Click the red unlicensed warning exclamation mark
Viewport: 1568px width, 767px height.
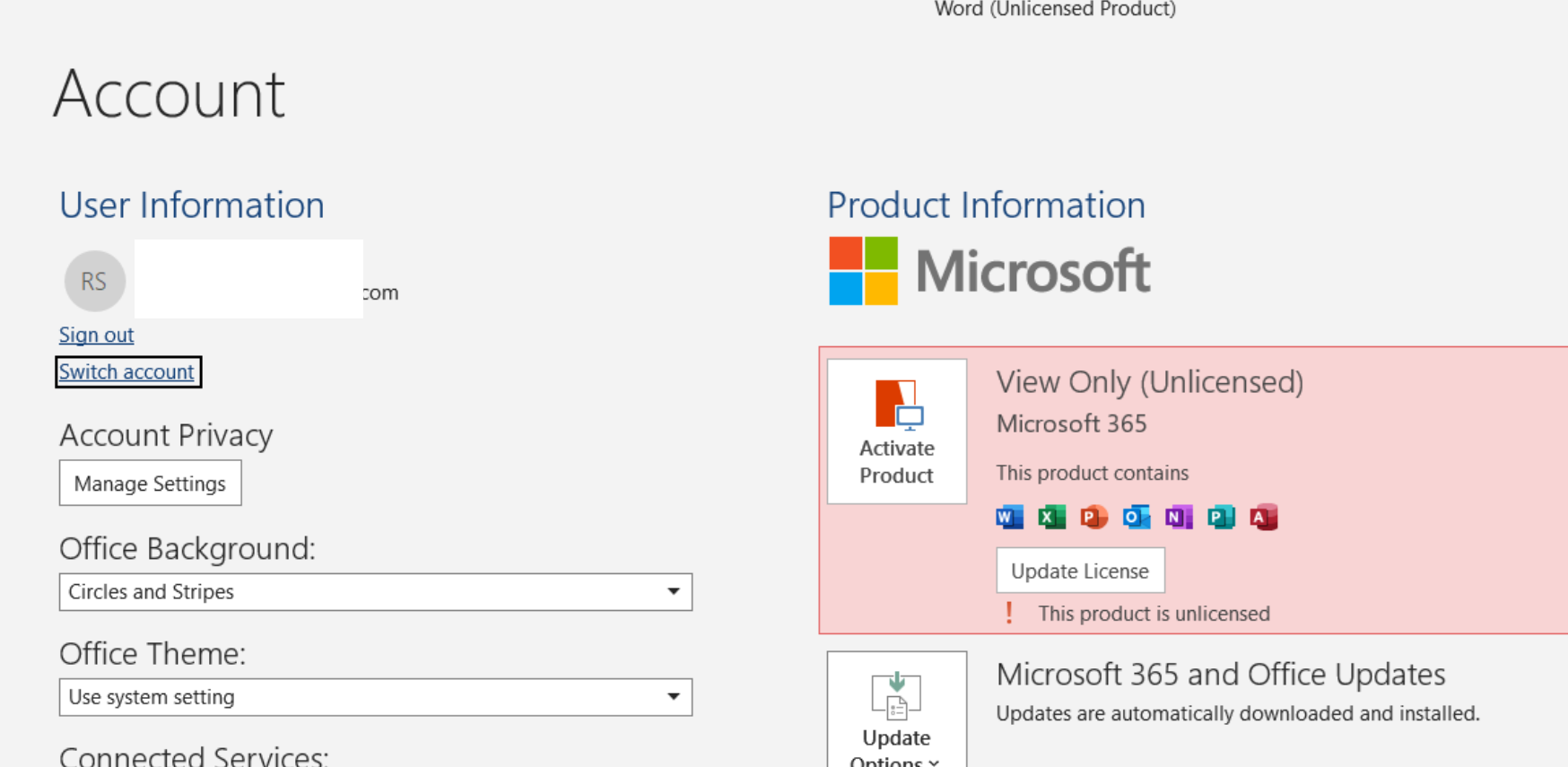(1009, 613)
